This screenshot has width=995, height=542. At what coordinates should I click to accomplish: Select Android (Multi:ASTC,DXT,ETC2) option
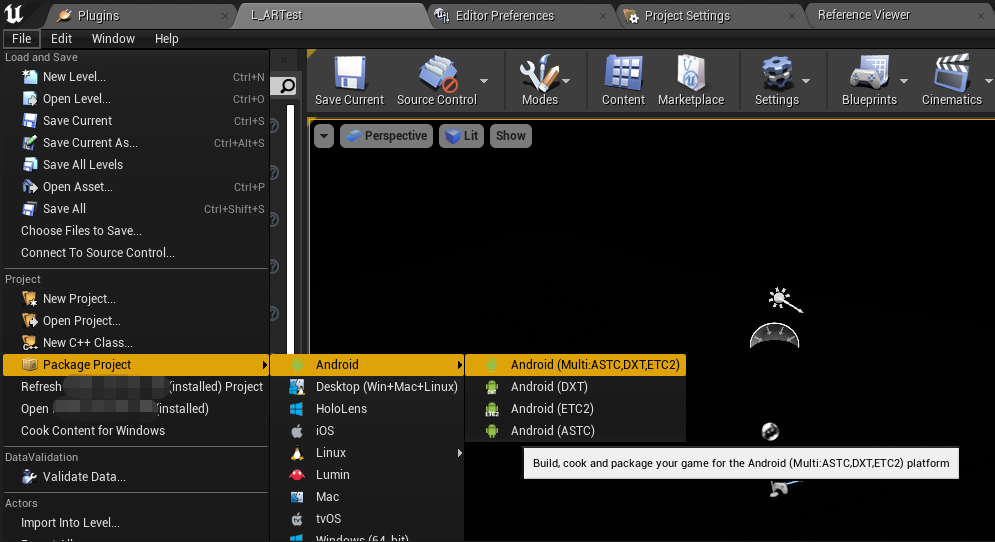click(x=576, y=365)
